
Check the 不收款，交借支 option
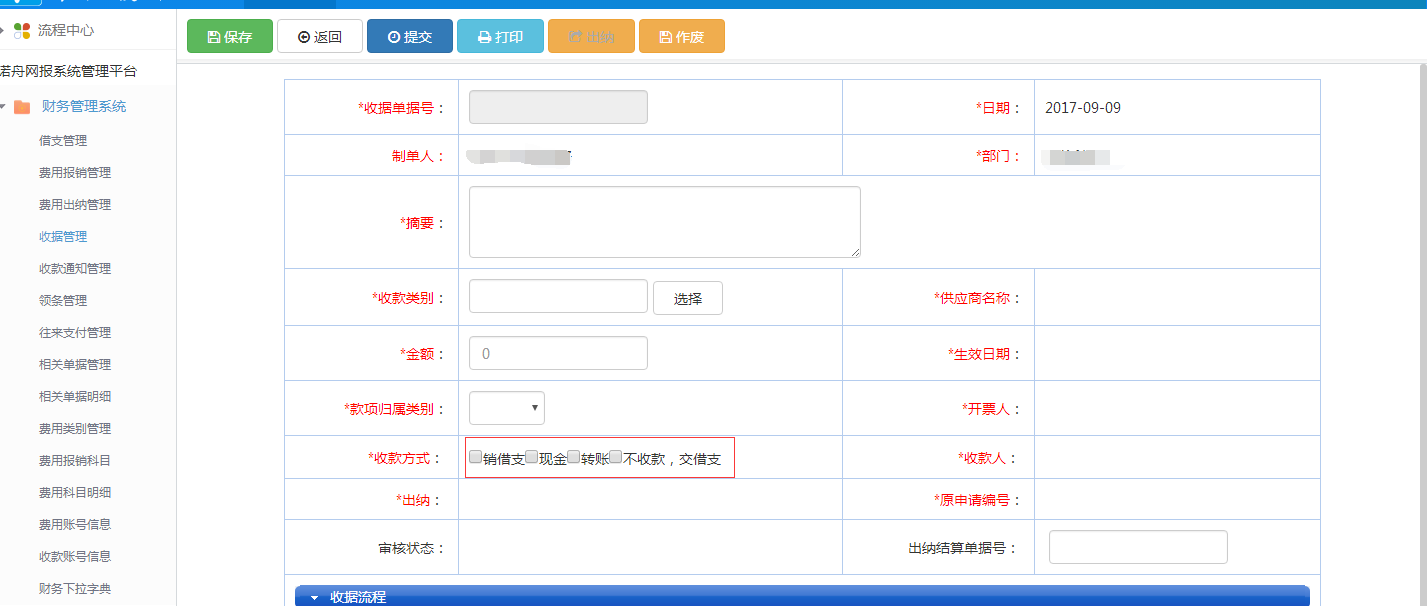point(617,456)
